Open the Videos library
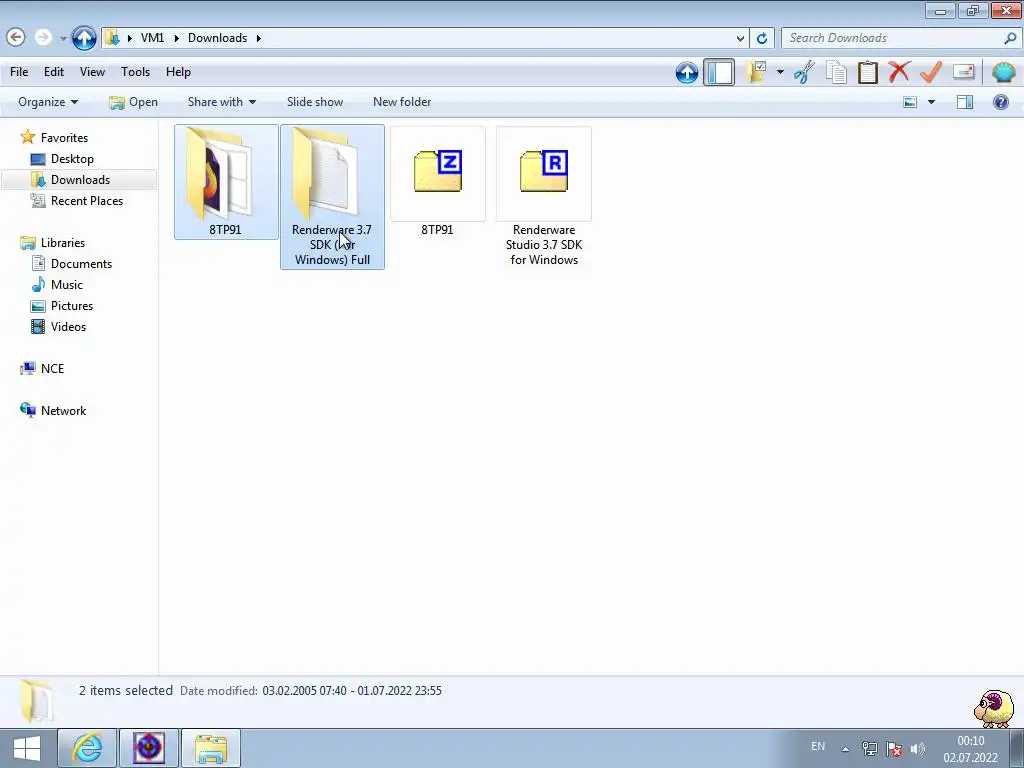Screen dimensions: 1024x768 coord(68,327)
